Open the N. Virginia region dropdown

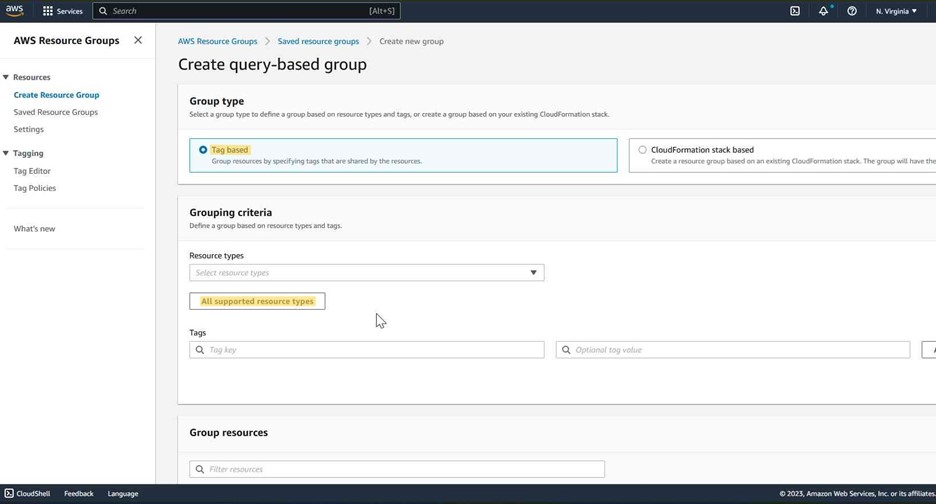pyautogui.click(x=896, y=11)
